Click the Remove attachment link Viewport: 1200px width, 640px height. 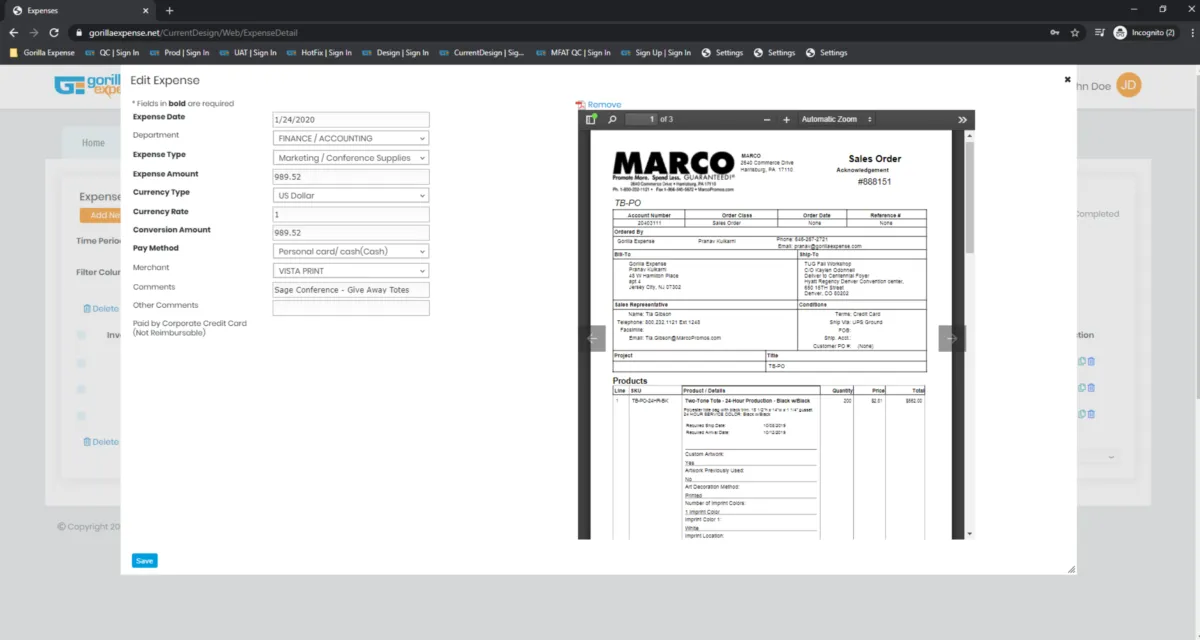point(603,104)
